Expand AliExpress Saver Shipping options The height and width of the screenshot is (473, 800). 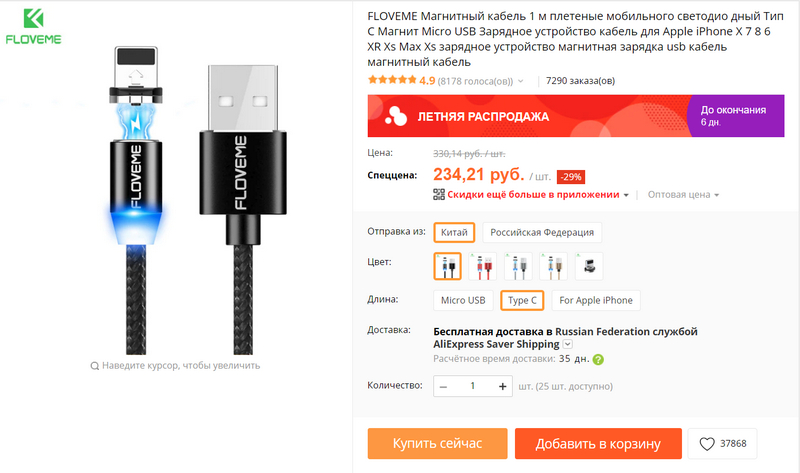567,344
